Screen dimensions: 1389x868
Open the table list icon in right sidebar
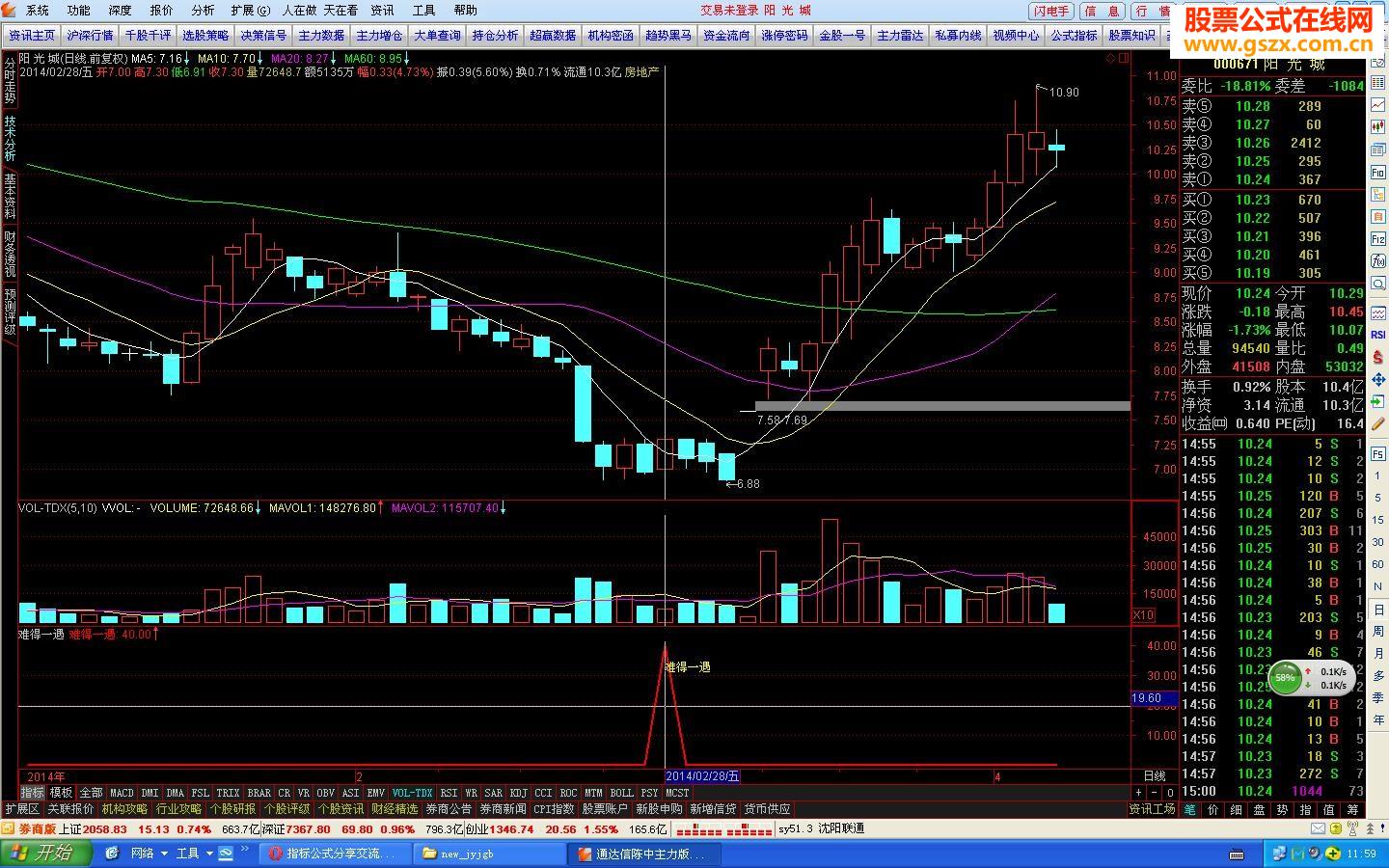coord(1378,81)
